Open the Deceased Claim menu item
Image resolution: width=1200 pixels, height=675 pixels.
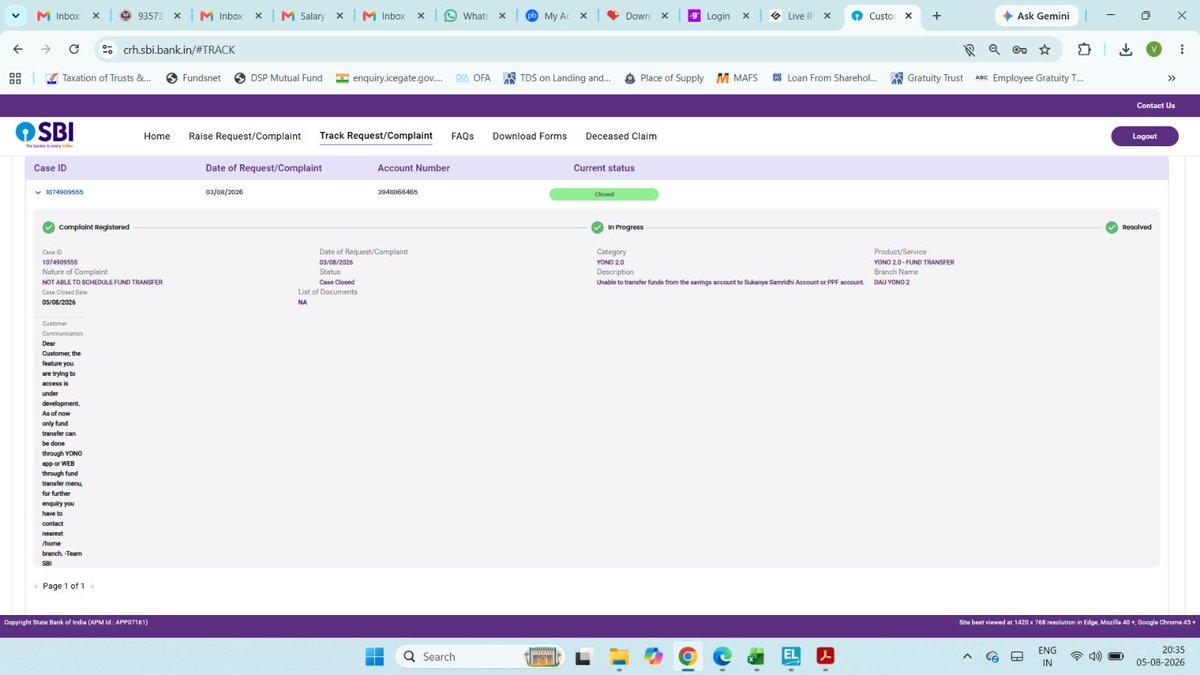point(621,136)
